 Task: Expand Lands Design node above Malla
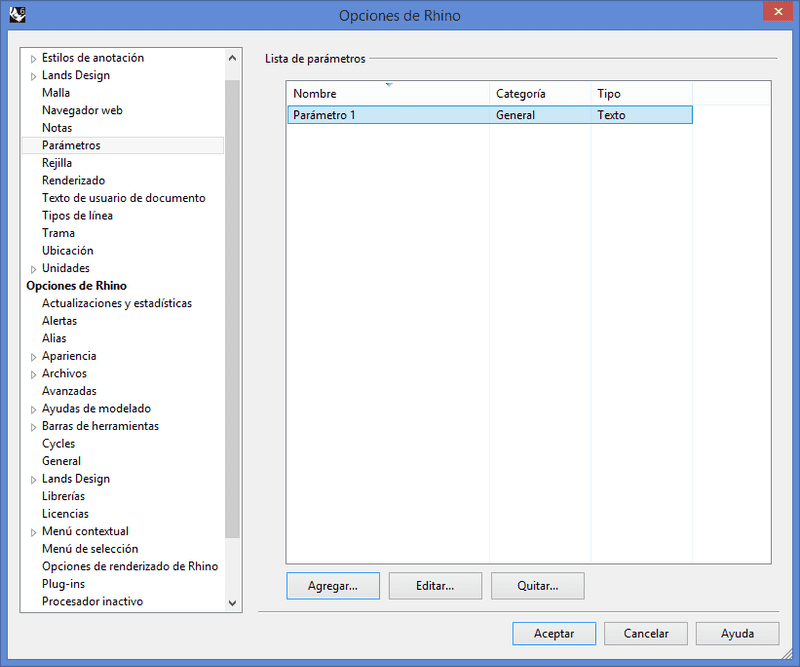33,76
